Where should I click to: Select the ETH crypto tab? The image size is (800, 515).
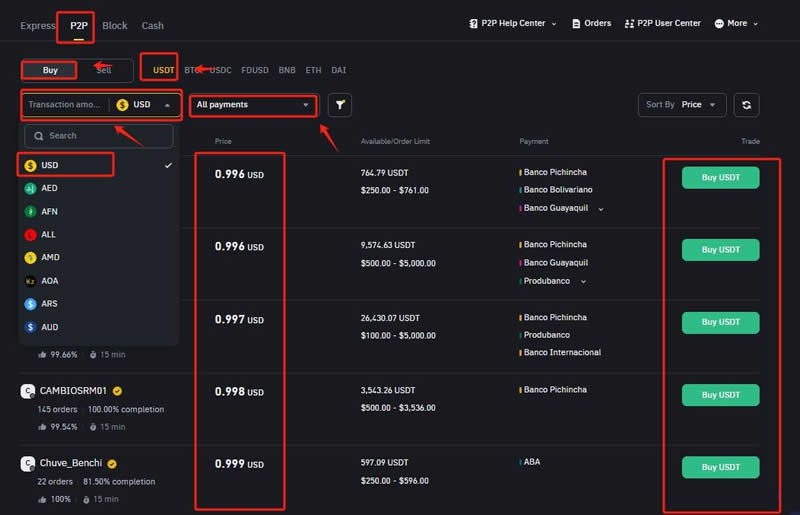(313, 70)
